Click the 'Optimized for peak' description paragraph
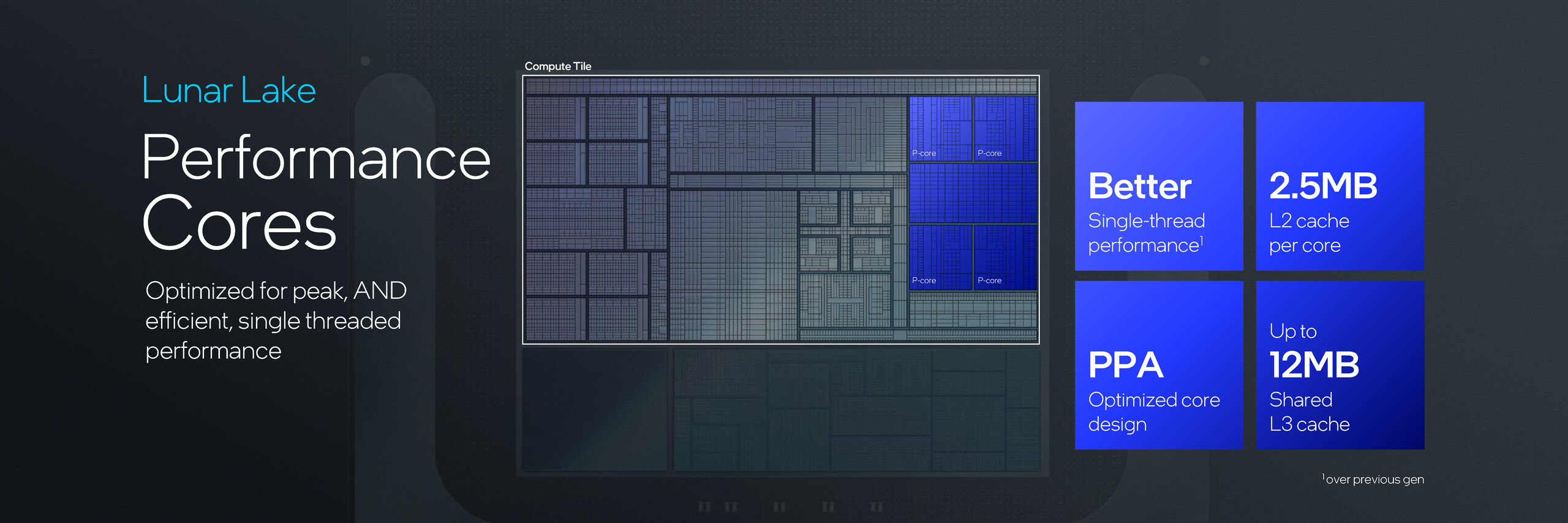The height and width of the screenshot is (523, 1568). [276, 320]
